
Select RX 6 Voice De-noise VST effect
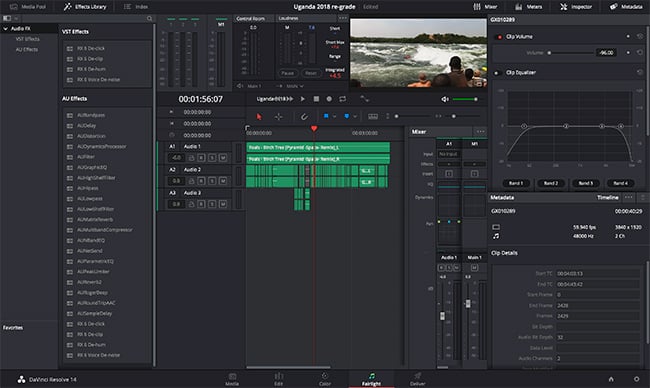tap(98, 80)
